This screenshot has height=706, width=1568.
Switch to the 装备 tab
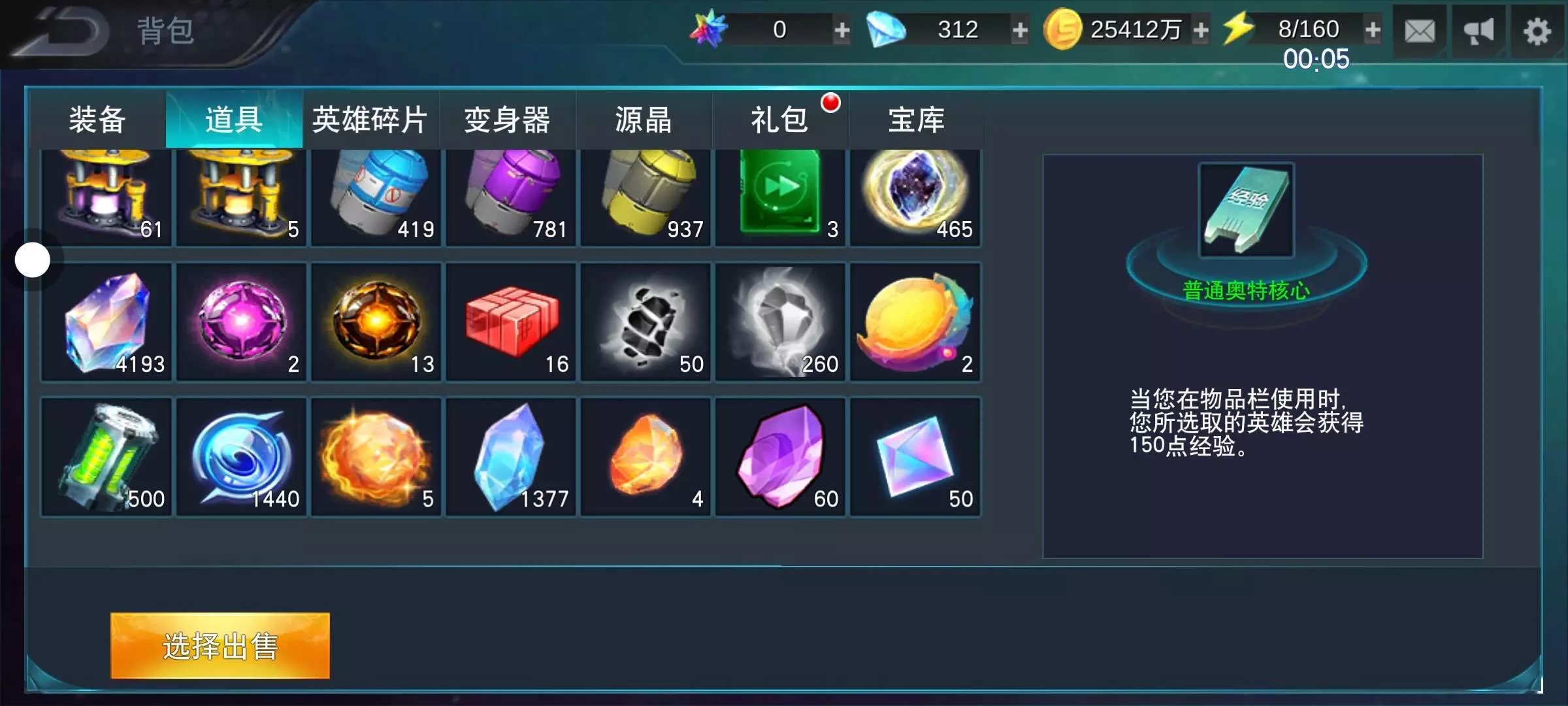(x=97, y=120)
